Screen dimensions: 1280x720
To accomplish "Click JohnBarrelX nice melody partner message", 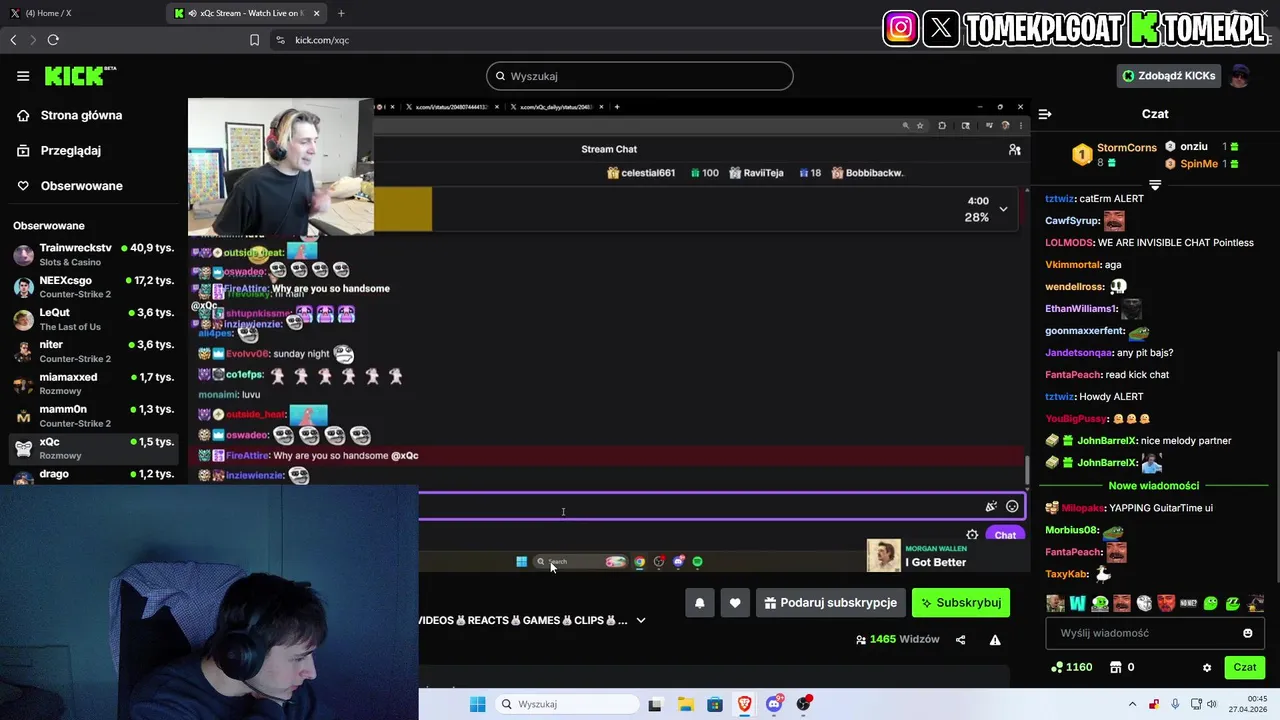I will pos(1138,440).
